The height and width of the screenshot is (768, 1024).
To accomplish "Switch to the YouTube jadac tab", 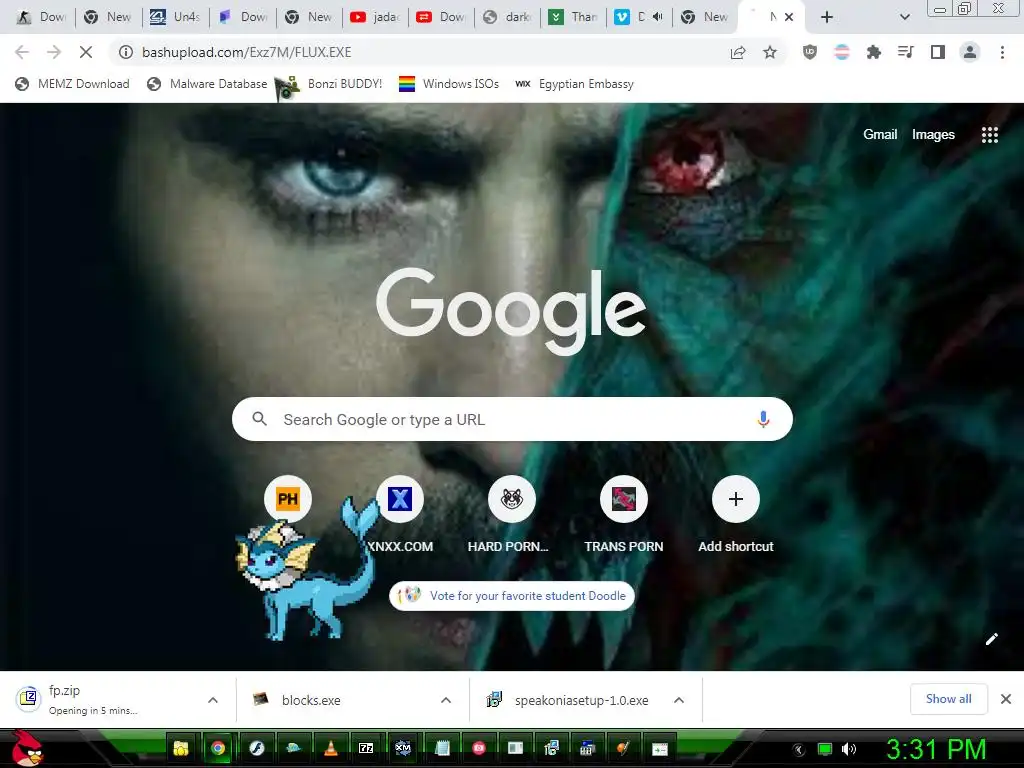I will click(x=375, y=17).
